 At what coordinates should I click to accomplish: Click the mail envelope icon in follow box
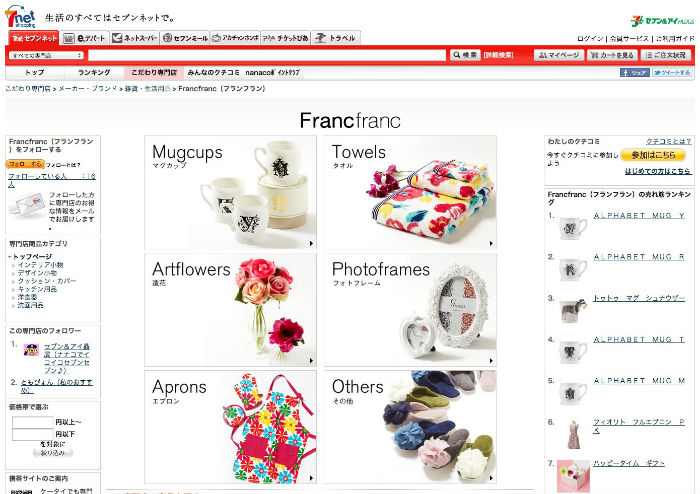pyautogui.click(x=27, y=206)
